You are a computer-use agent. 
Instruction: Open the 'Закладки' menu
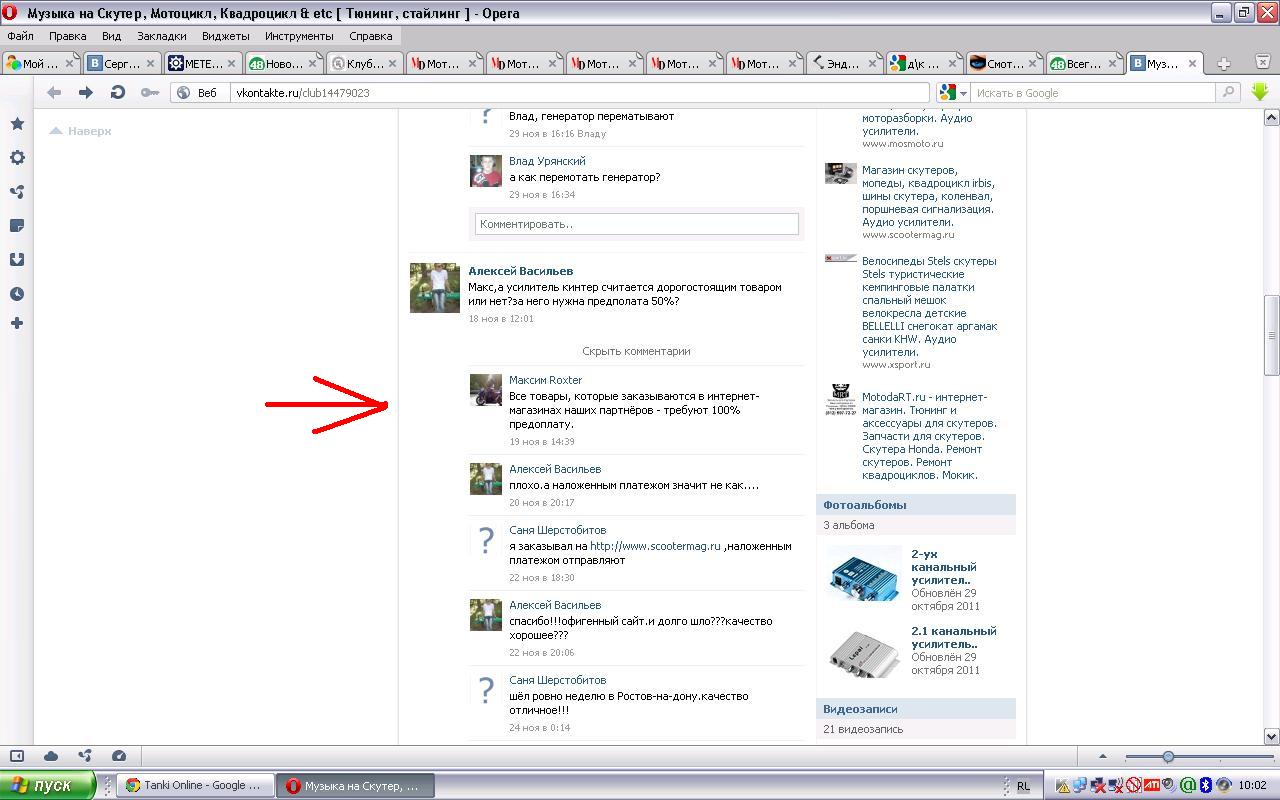[x=161, y=36]
